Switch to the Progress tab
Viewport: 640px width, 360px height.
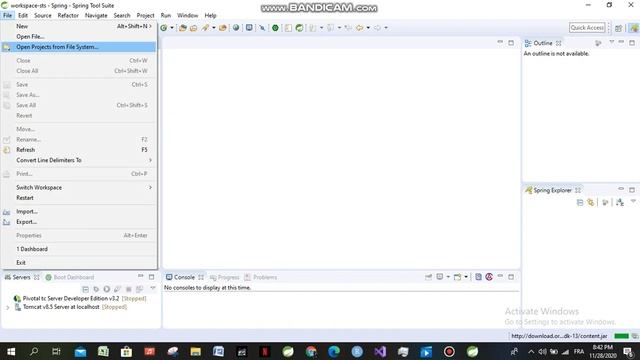click(x=224, y=277)
